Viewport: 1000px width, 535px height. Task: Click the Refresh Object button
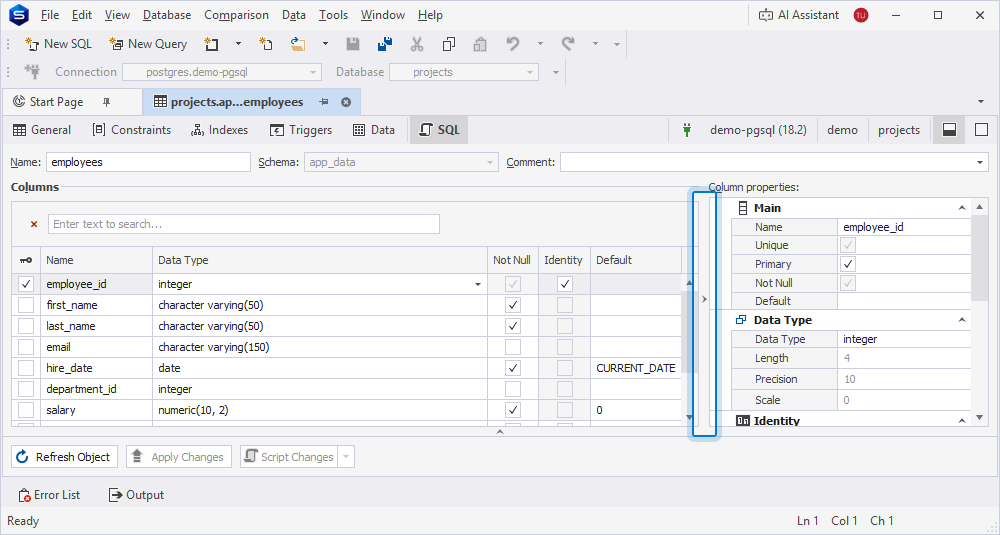(64, 457)
